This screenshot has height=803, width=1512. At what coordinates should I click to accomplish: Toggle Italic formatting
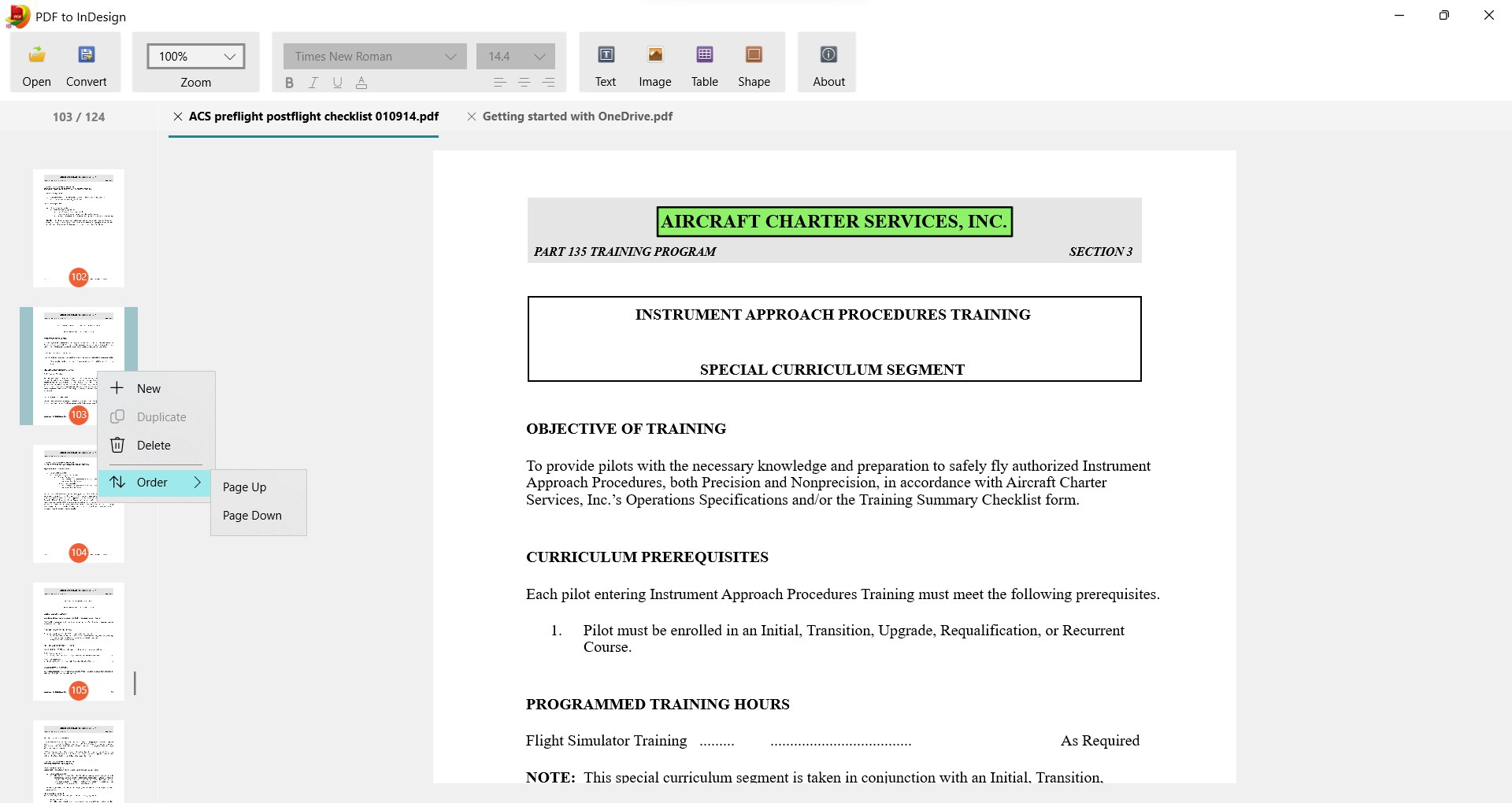313,83
